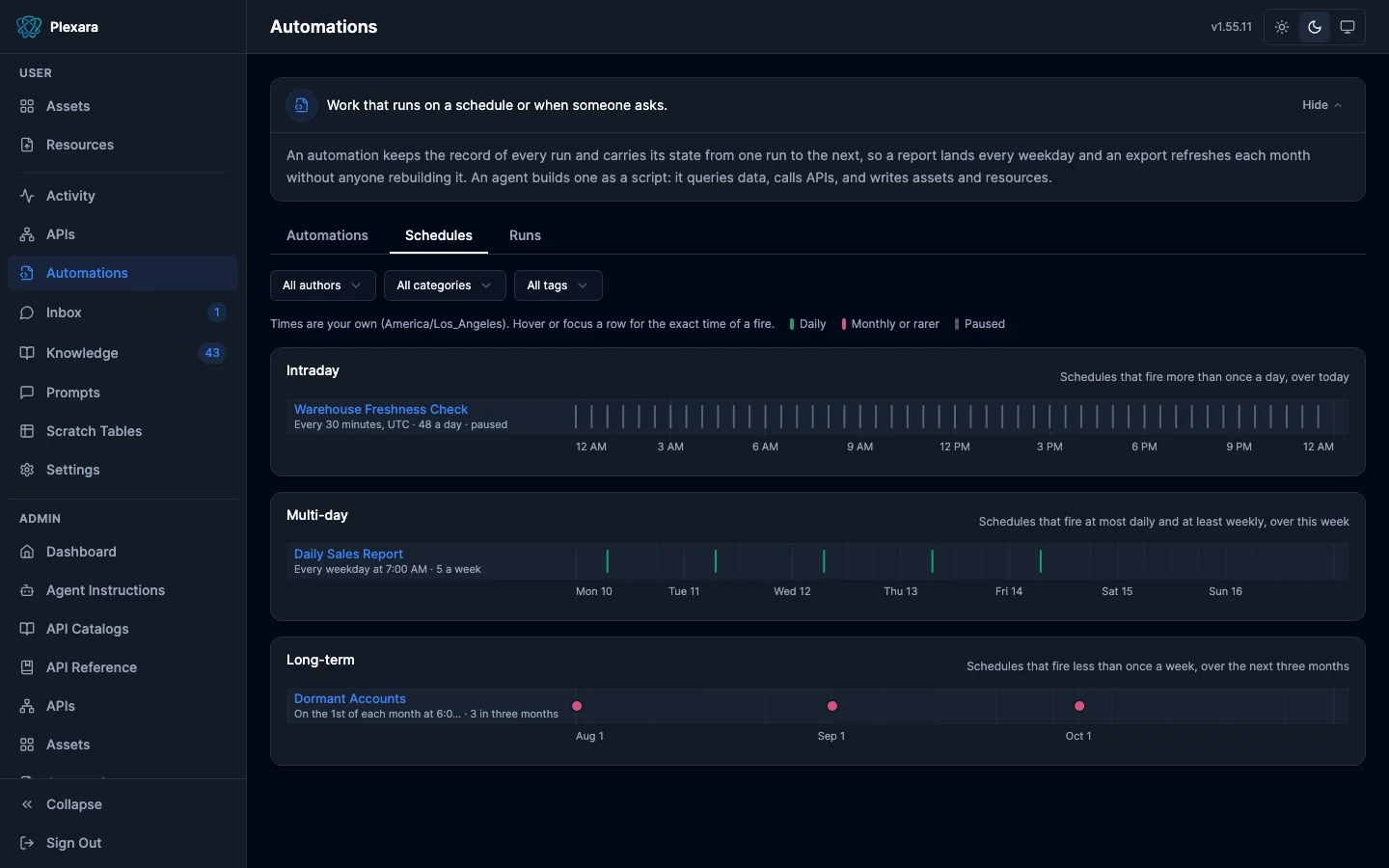Select the Schedules tab

(439, 235)
